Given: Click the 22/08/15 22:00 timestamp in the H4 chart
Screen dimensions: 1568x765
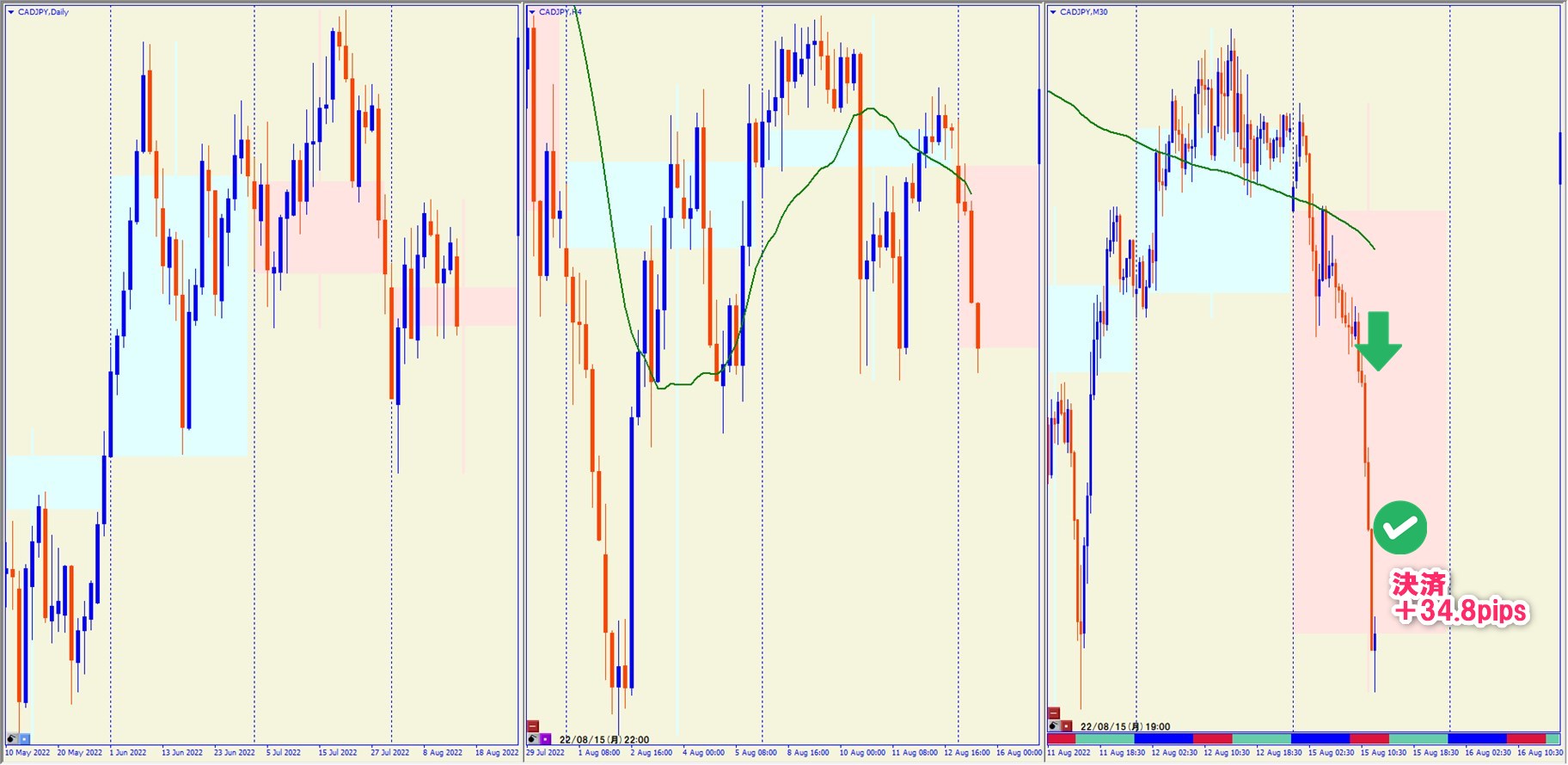Looking at the screenshot, I should pyautogui.click(x=603, y=739).
